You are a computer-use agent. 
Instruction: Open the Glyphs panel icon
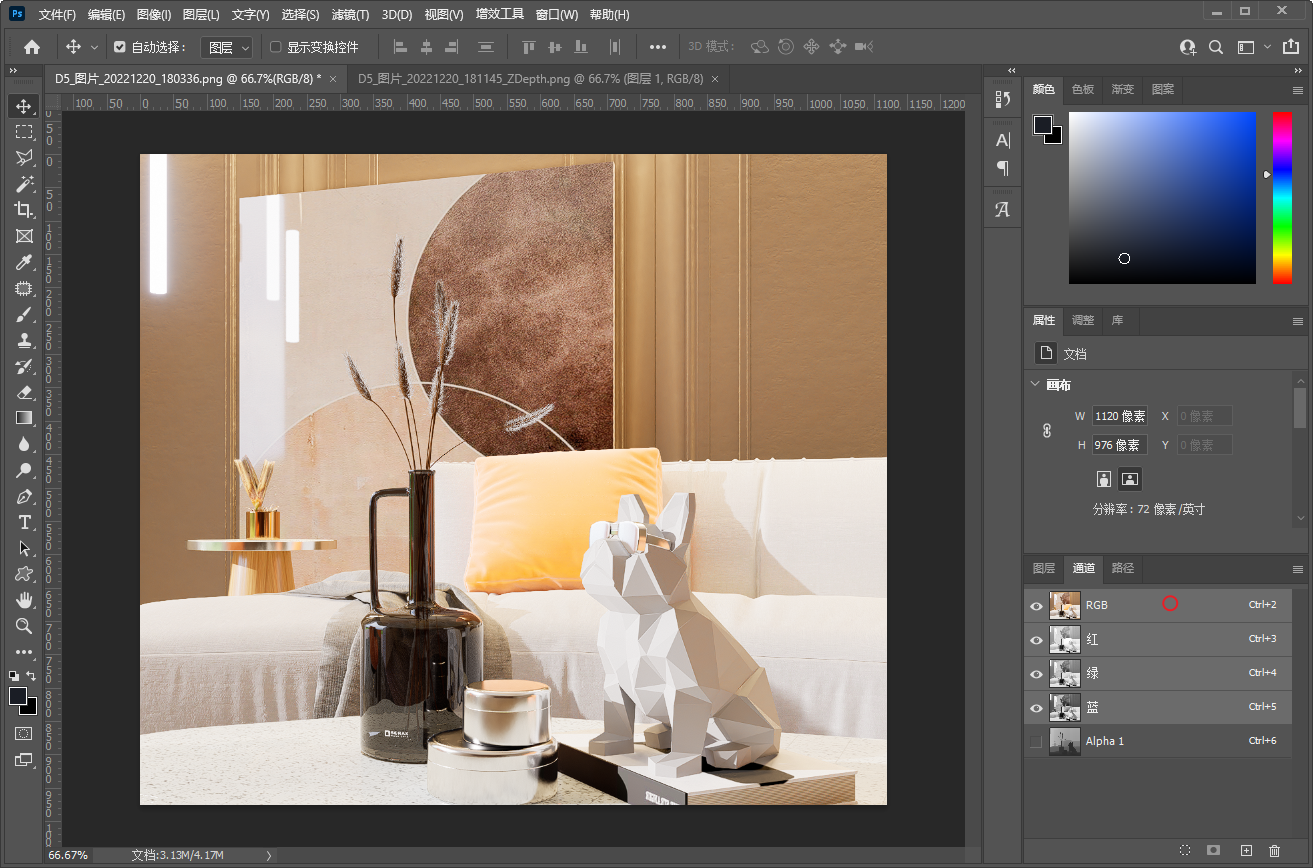(x=1003, y=210)
